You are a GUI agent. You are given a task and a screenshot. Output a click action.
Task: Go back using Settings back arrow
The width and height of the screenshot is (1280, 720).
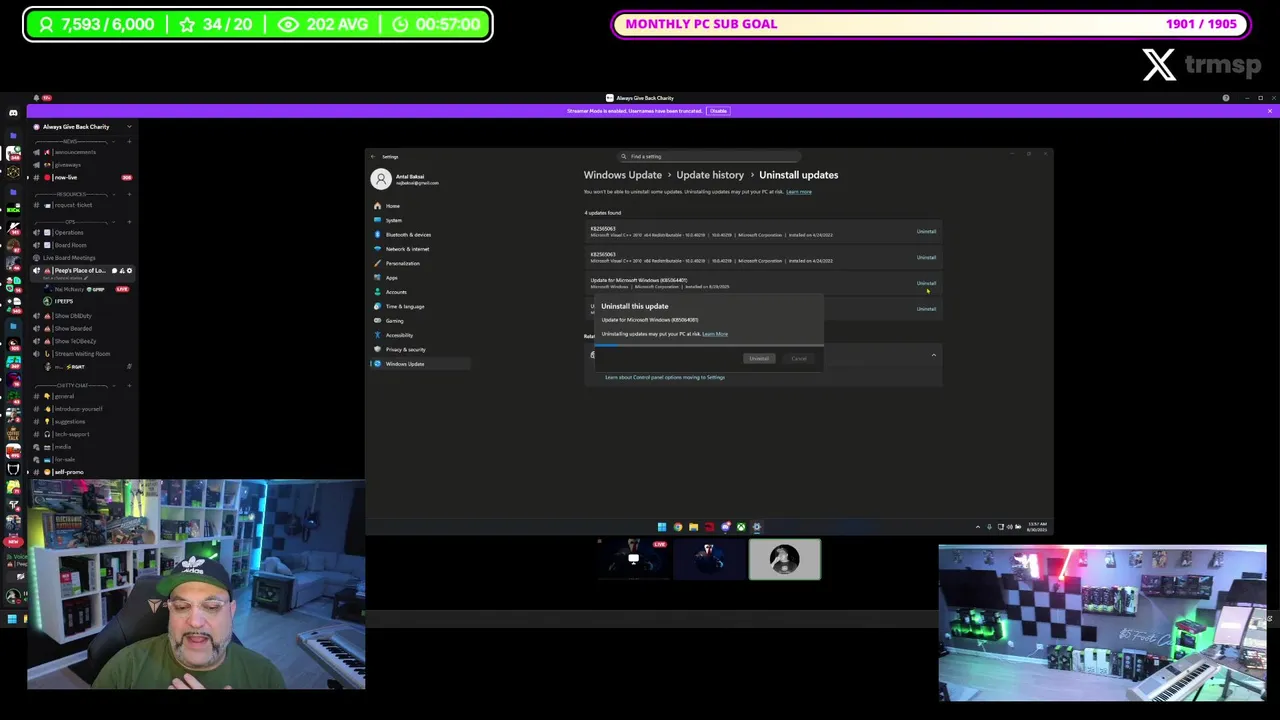point(373,156)
